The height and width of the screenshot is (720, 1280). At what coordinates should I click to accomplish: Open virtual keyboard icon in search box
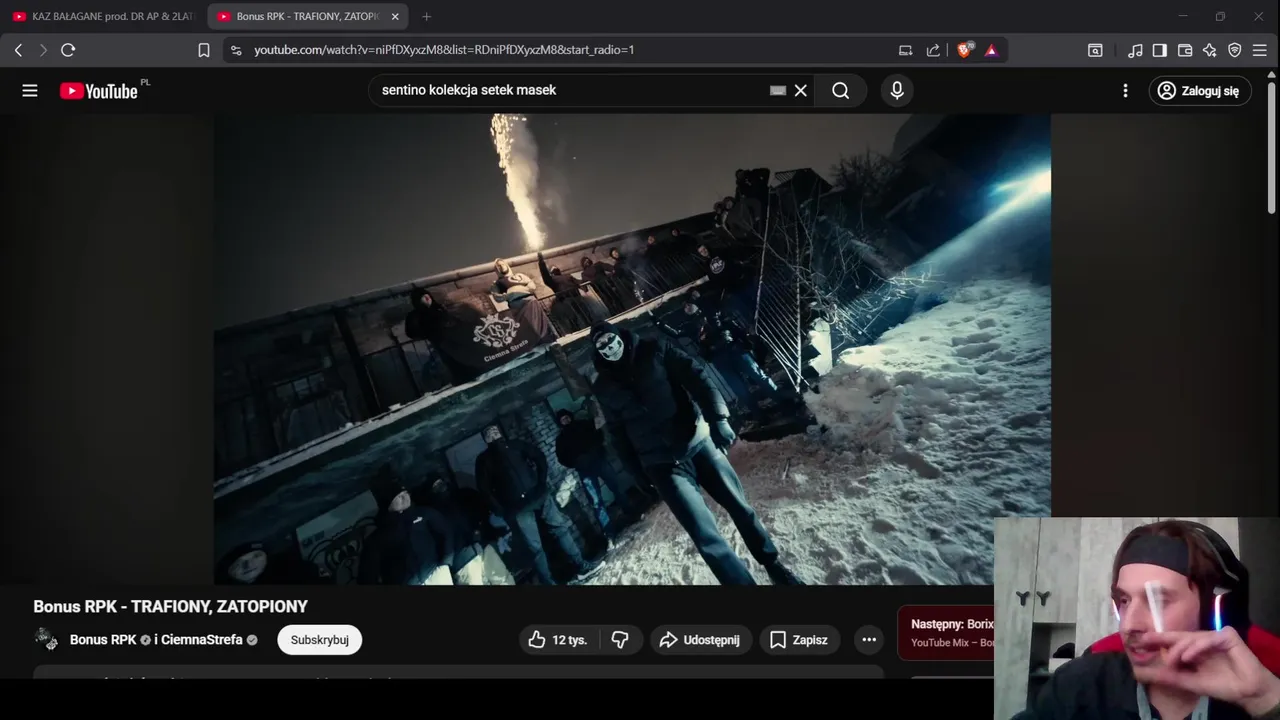pyautogui.click(x=778, y=90)
